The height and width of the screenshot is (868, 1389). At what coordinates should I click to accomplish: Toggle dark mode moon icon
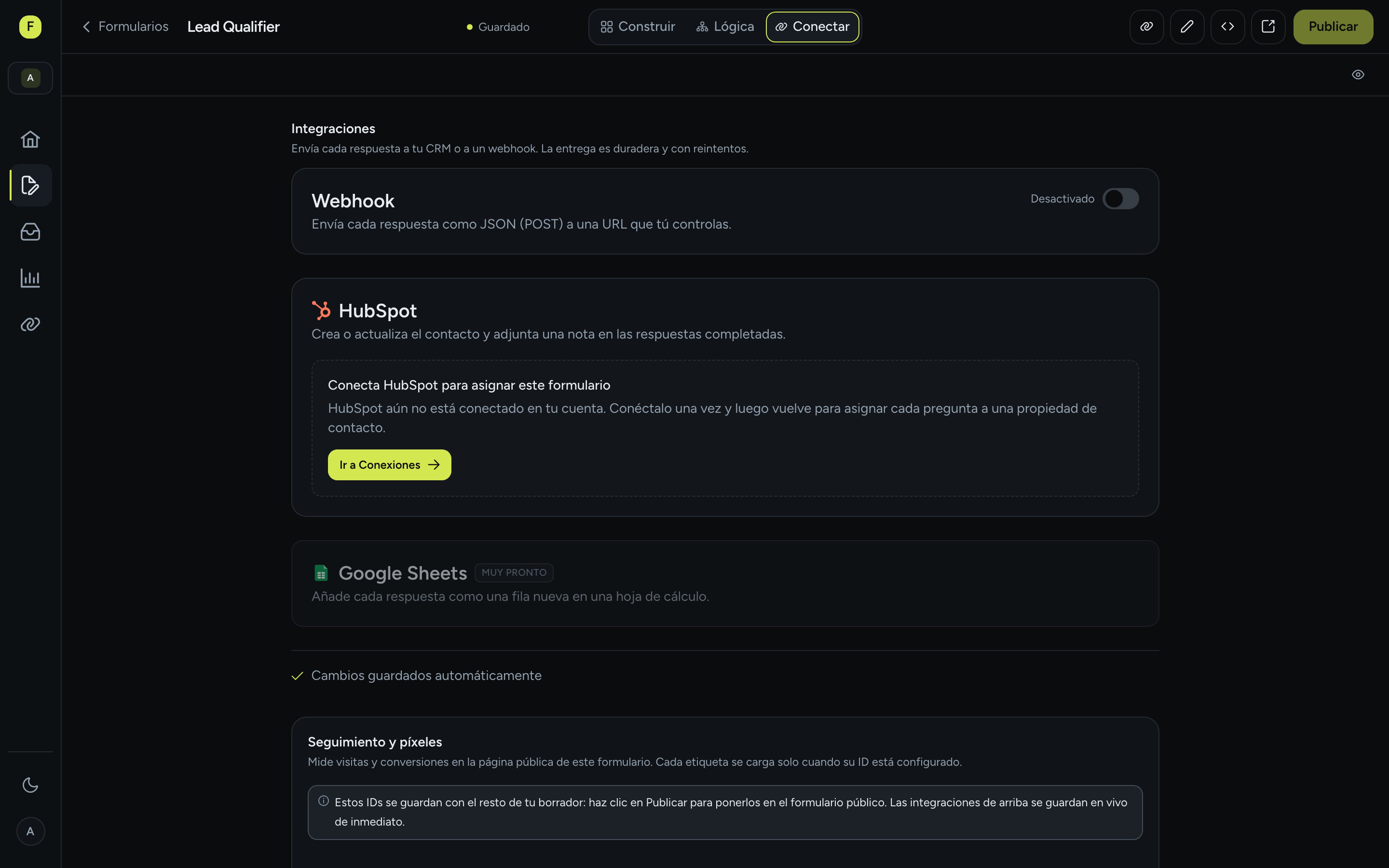[x=30, y=785]
